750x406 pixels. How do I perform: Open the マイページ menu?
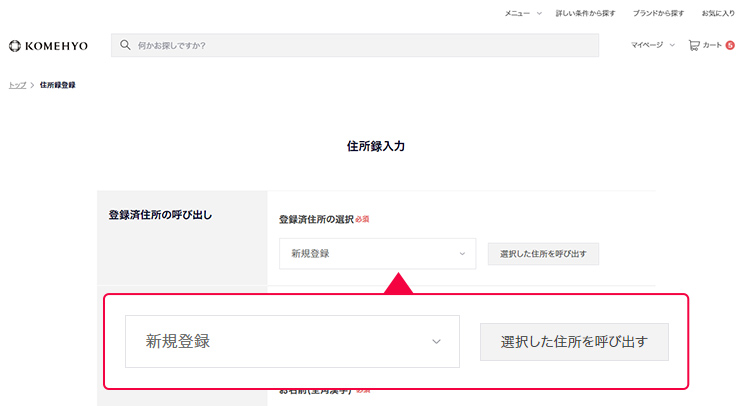(647, 45)
